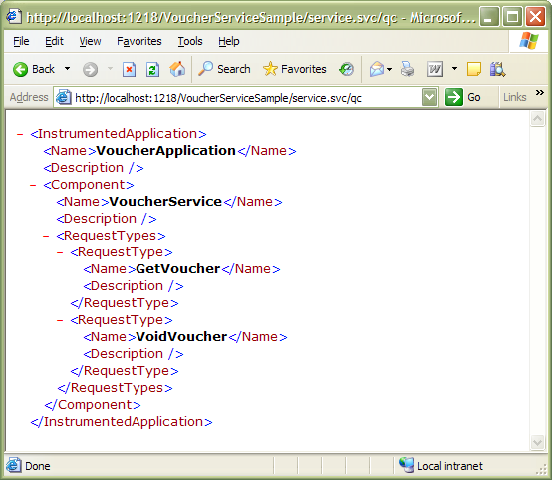
Task: Click the Stop loading icon
Action: click(x=129, y=69)
